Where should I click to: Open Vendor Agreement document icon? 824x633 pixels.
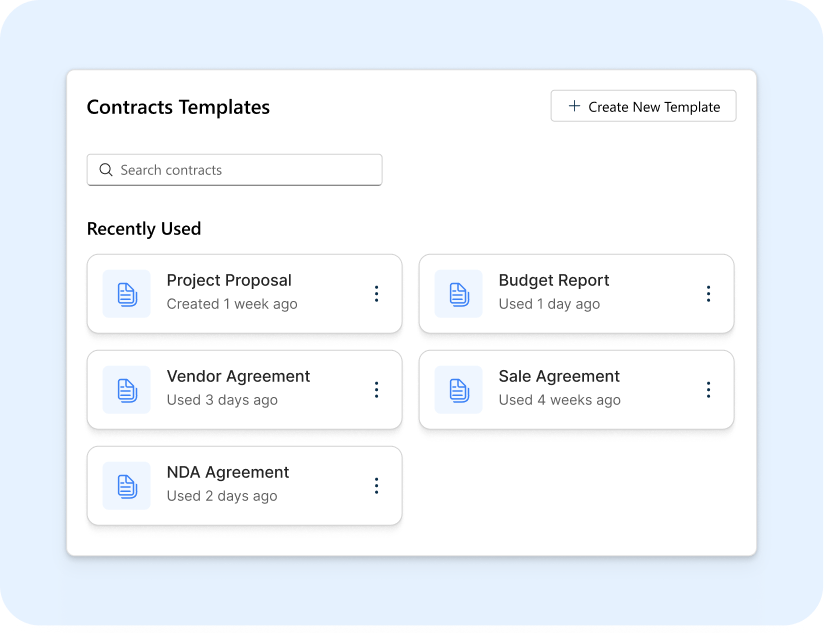coord(127,390)
